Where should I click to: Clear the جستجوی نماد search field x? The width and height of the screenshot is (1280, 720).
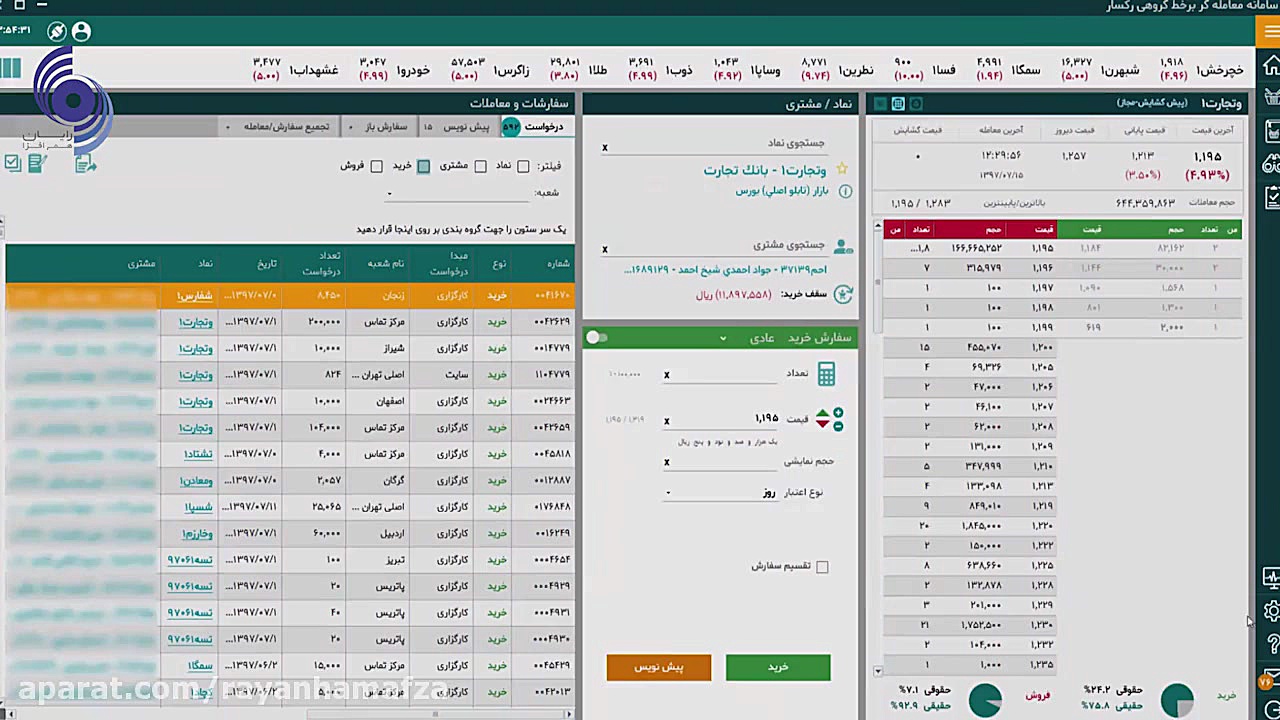tap(605, 148)
